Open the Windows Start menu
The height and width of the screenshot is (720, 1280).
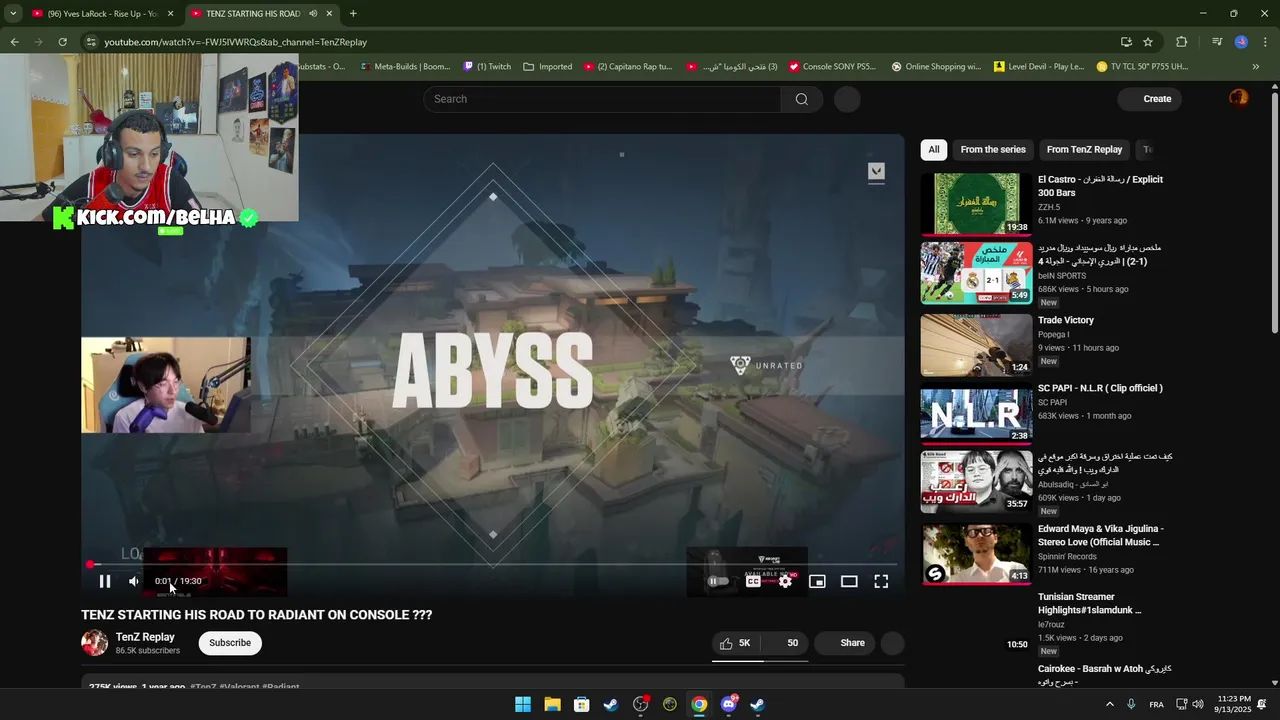tap(523, 704)
